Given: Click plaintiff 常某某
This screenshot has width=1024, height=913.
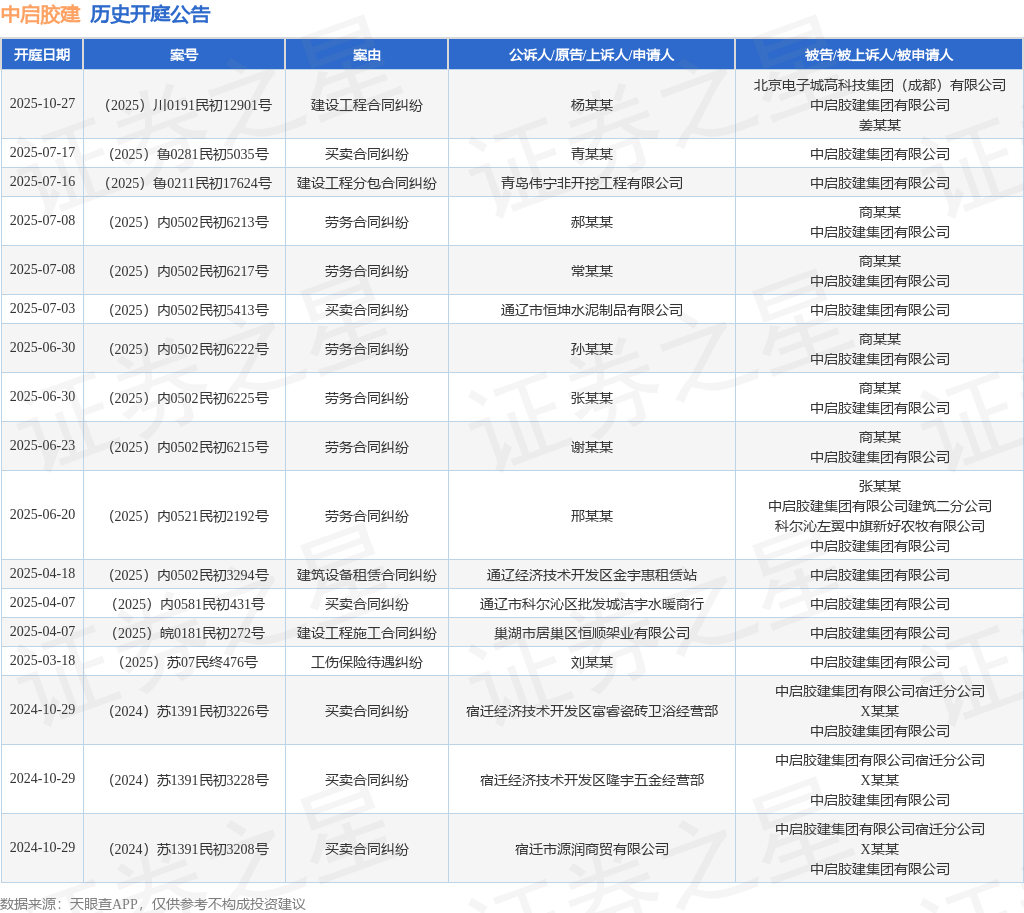Looking at the screenshot, I should 592,271.
